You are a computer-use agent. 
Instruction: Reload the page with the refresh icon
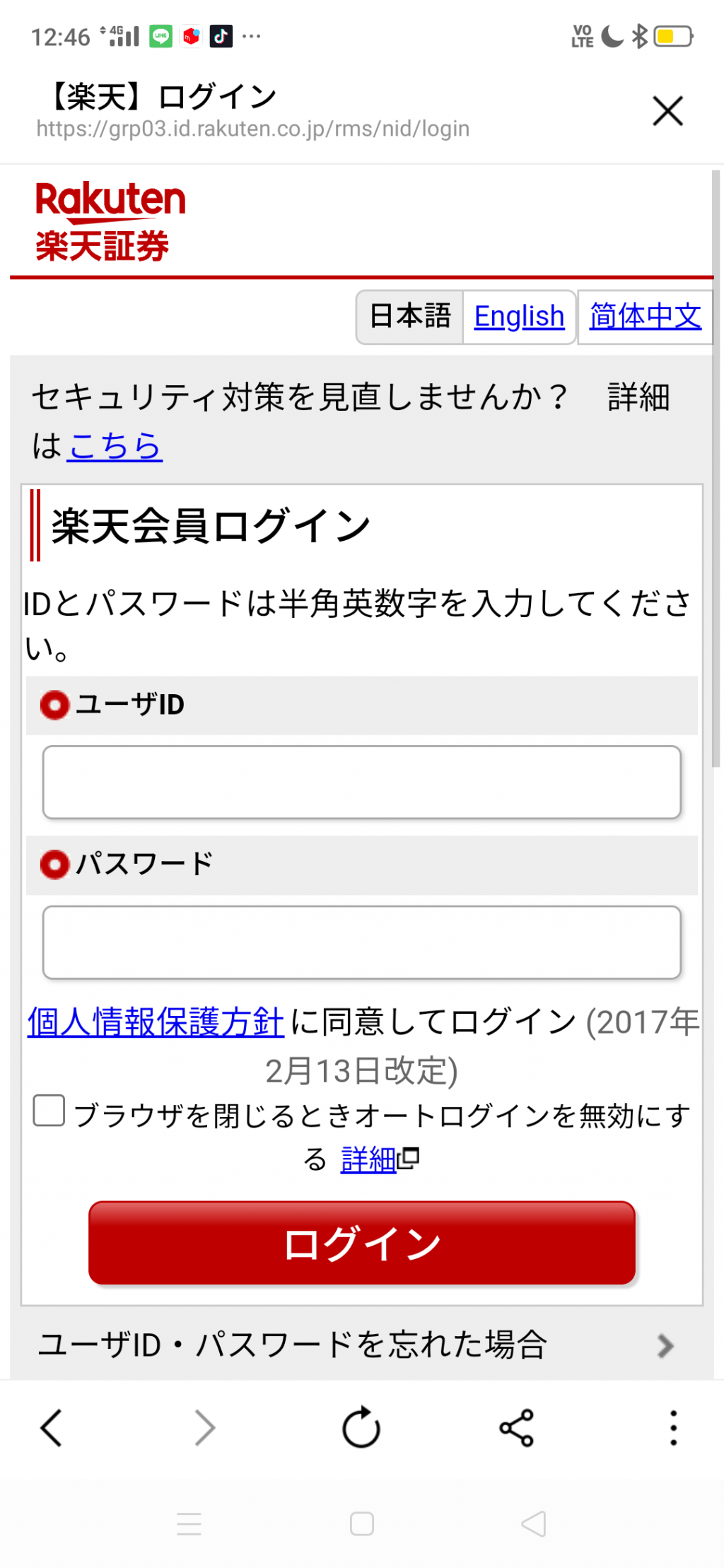pyautogui.click(x=361, y=1427)
